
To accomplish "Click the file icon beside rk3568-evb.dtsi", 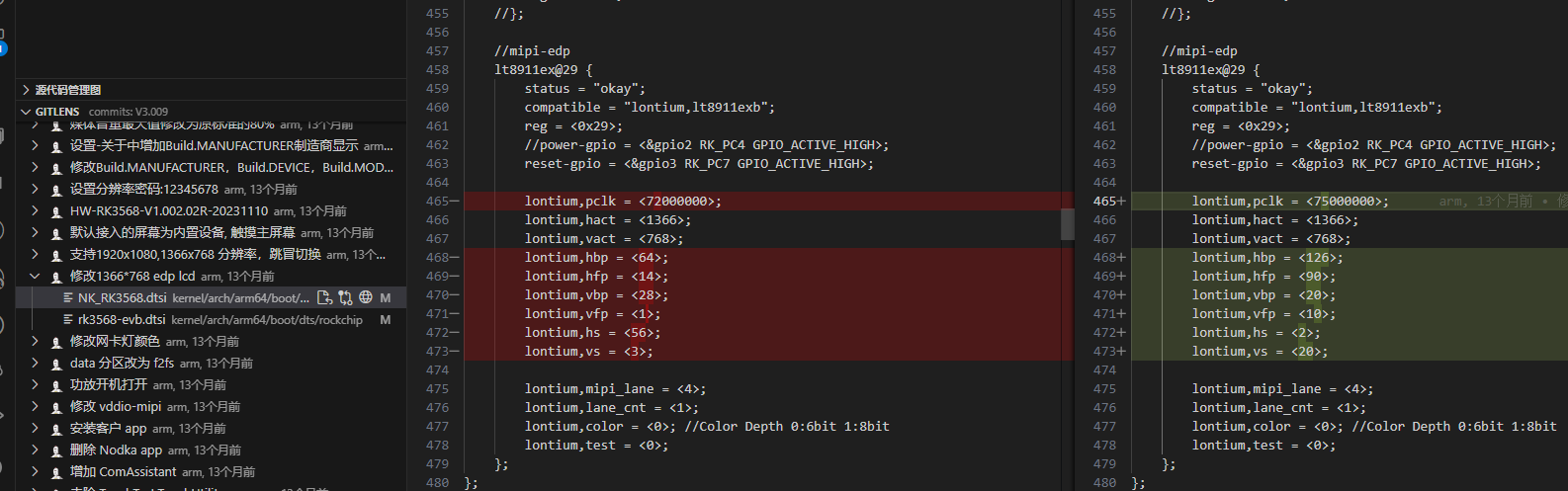I will click(68, 320).
